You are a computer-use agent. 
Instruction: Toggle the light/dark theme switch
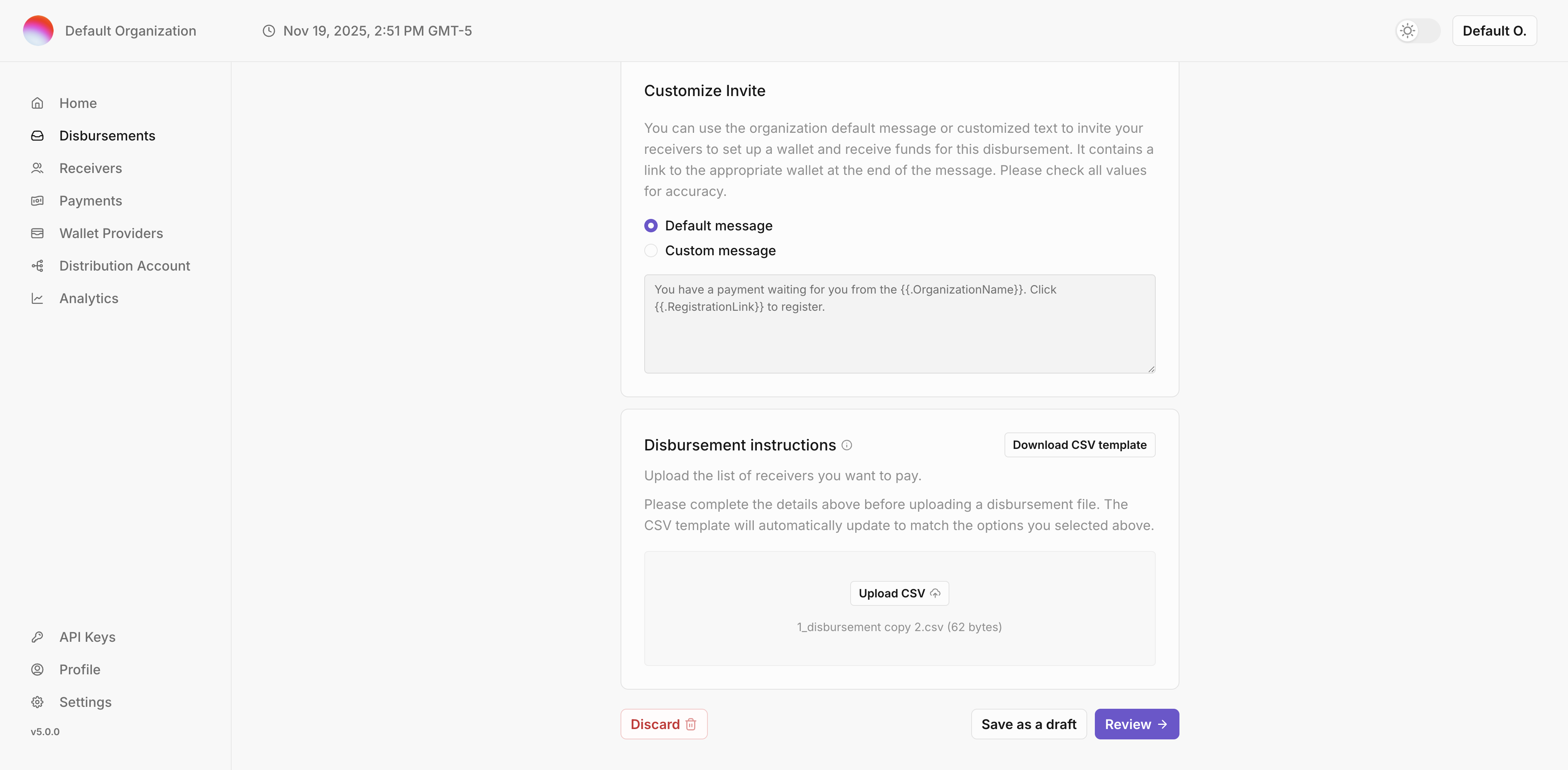coord(1417,31)
